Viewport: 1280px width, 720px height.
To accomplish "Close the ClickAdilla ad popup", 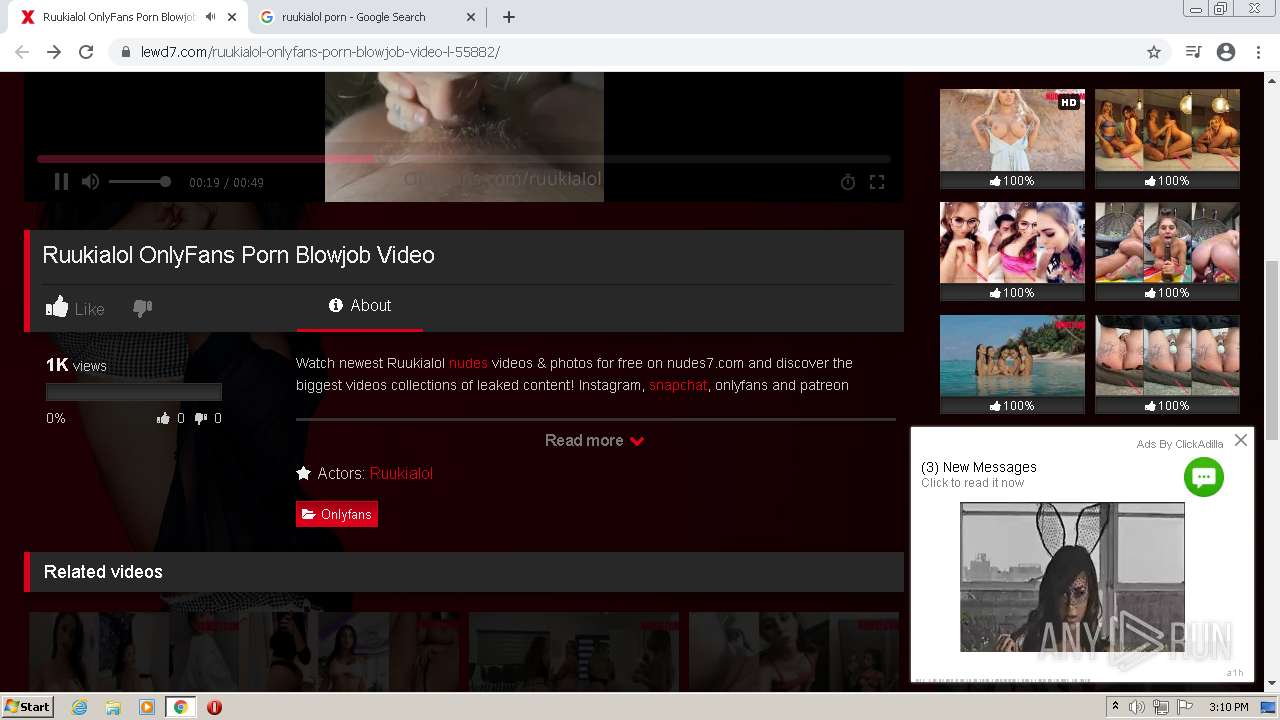I will pyautogui.click(x=1241, y=440).
